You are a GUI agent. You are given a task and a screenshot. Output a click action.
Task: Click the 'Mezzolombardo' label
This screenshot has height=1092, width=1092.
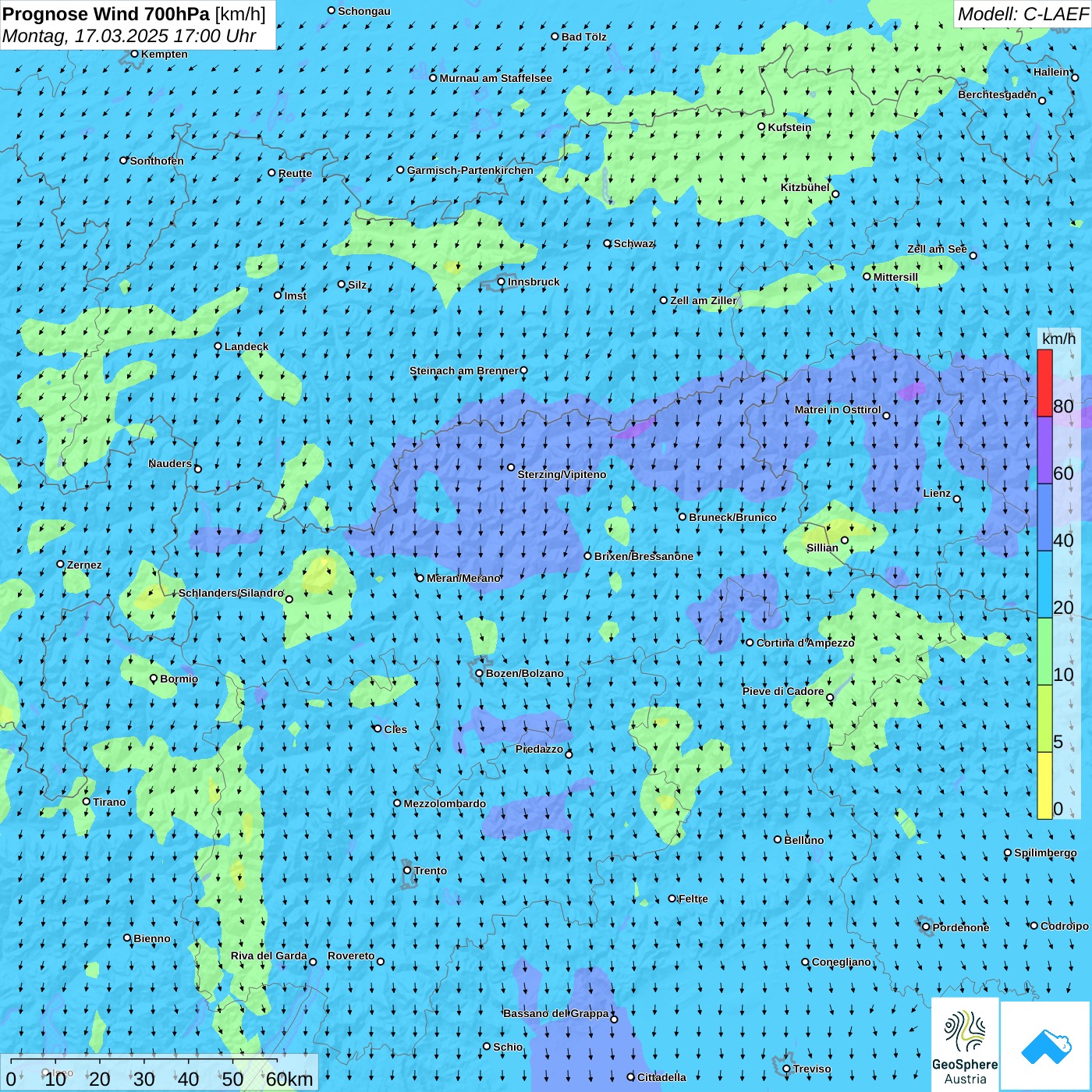[445, 803]
